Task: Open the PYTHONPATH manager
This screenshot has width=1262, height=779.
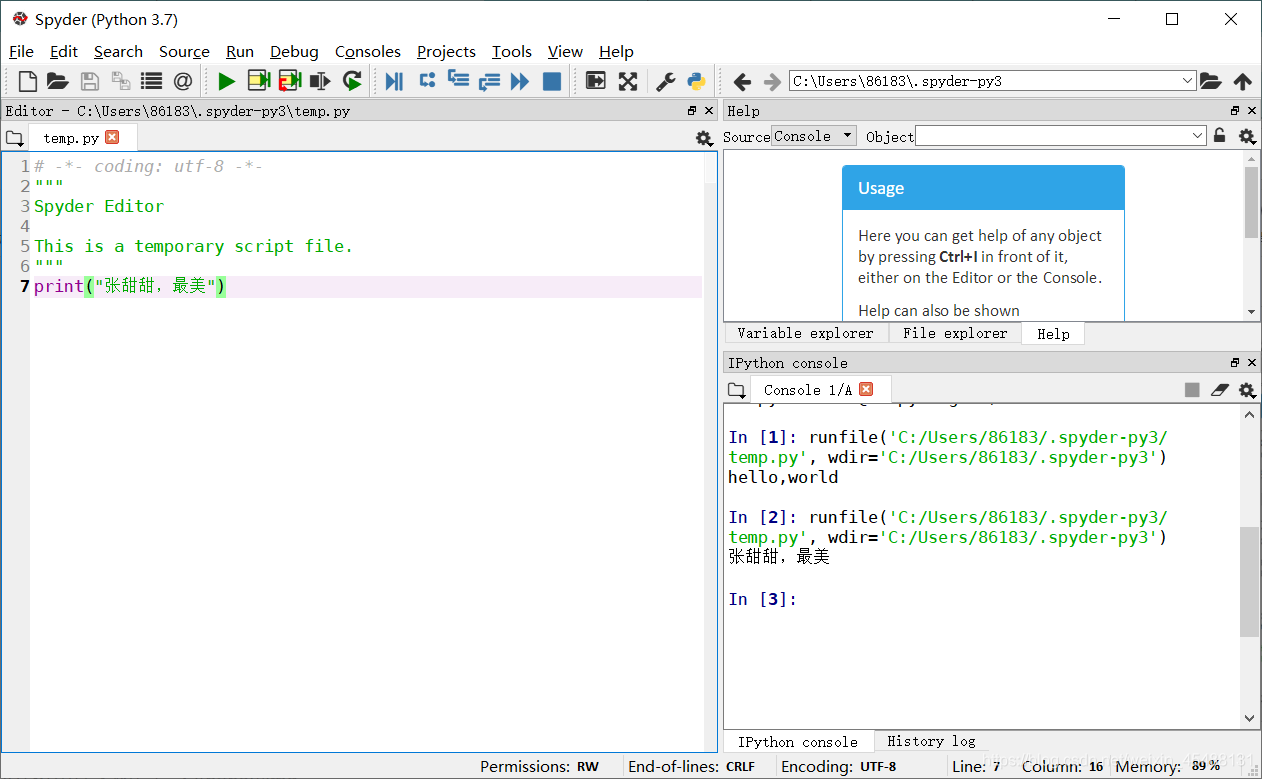Action: (x=696, y=81)
